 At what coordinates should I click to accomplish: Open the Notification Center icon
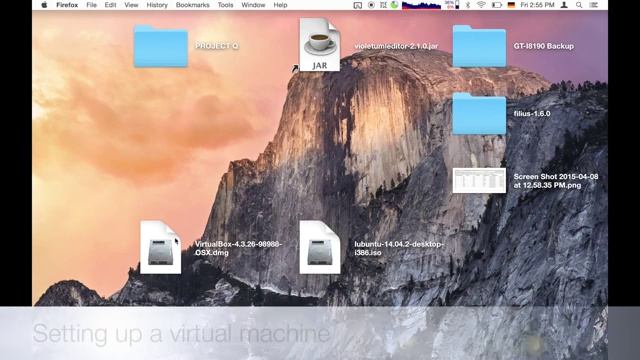tap(594, 5)
